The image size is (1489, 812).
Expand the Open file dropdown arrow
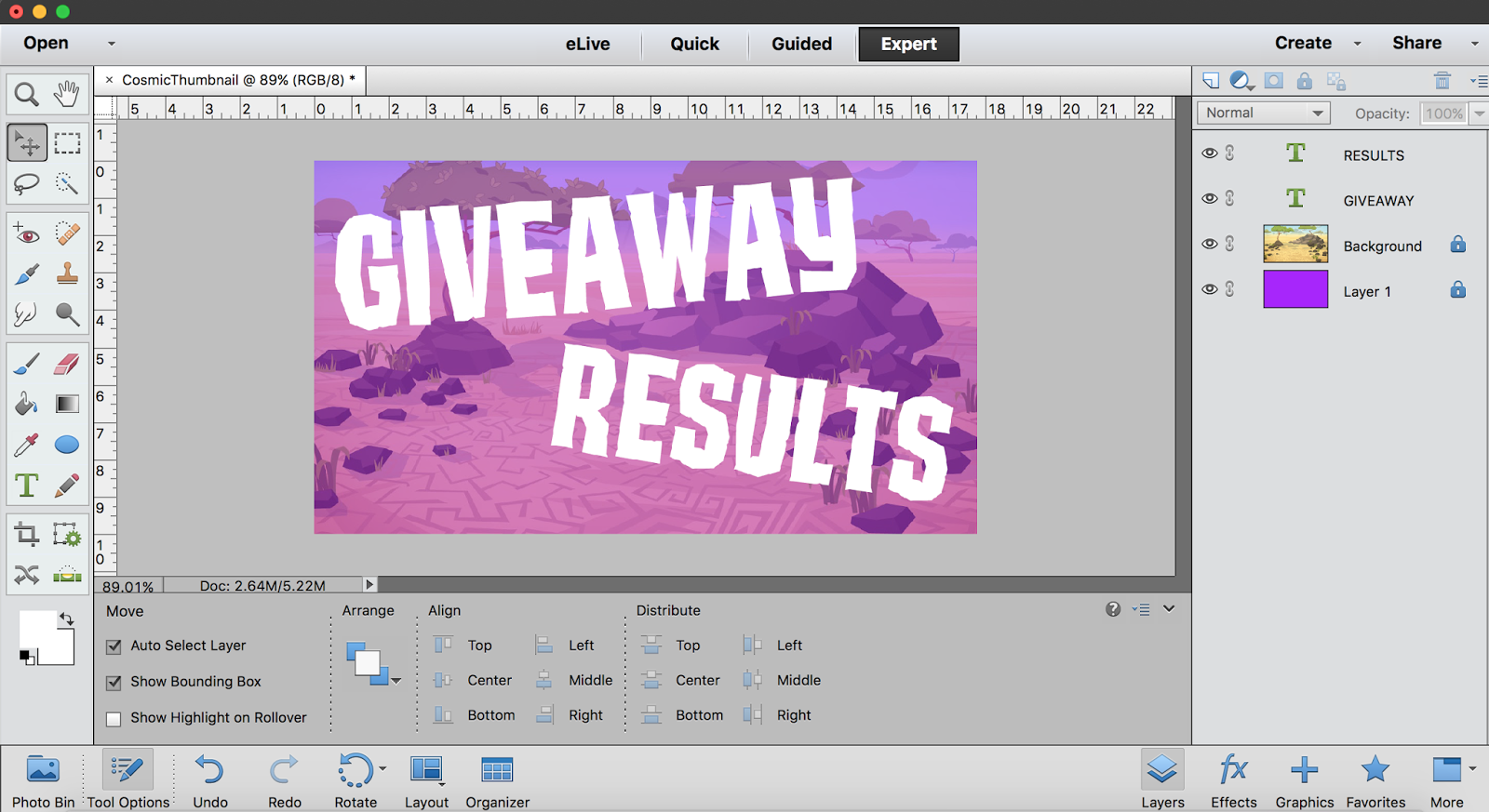[x=112, y=44]
